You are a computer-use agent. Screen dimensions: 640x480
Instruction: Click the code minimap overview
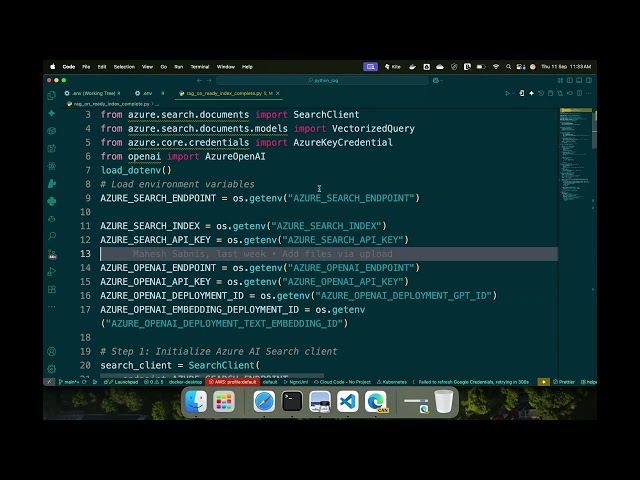[x=576, y=155]
